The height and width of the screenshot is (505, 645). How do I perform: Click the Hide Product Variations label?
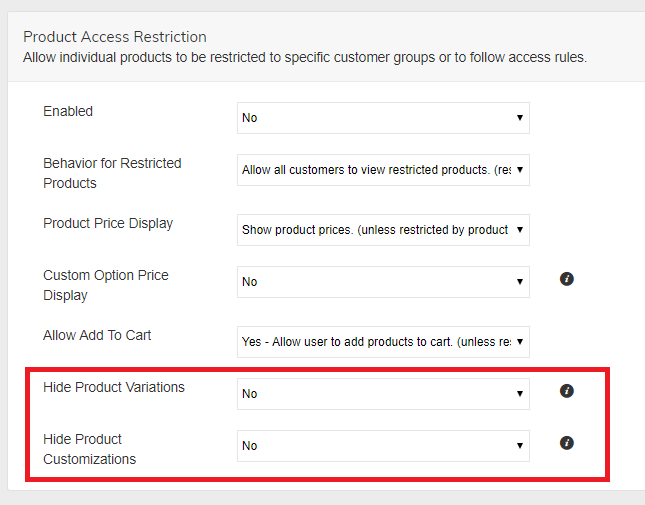click(x=114, y=387)
